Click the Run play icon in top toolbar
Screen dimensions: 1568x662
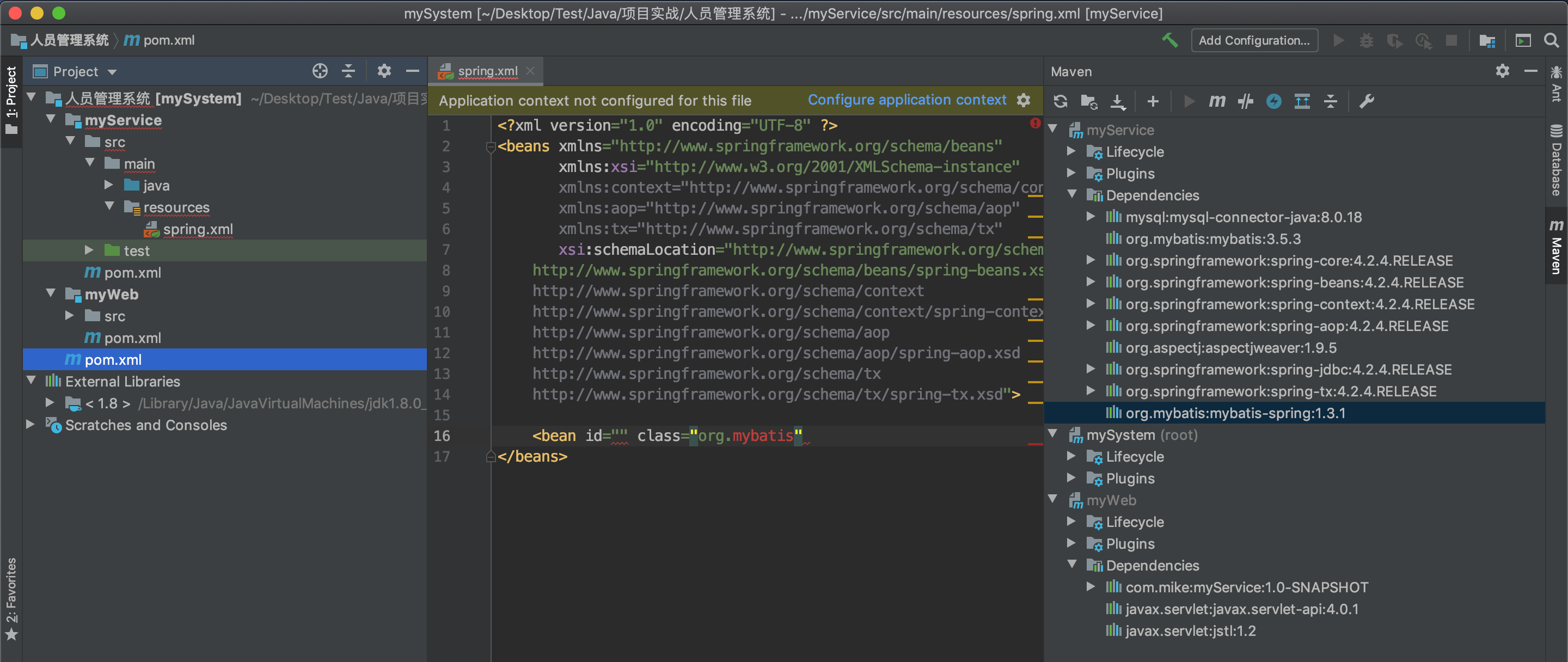[1339, 40]
